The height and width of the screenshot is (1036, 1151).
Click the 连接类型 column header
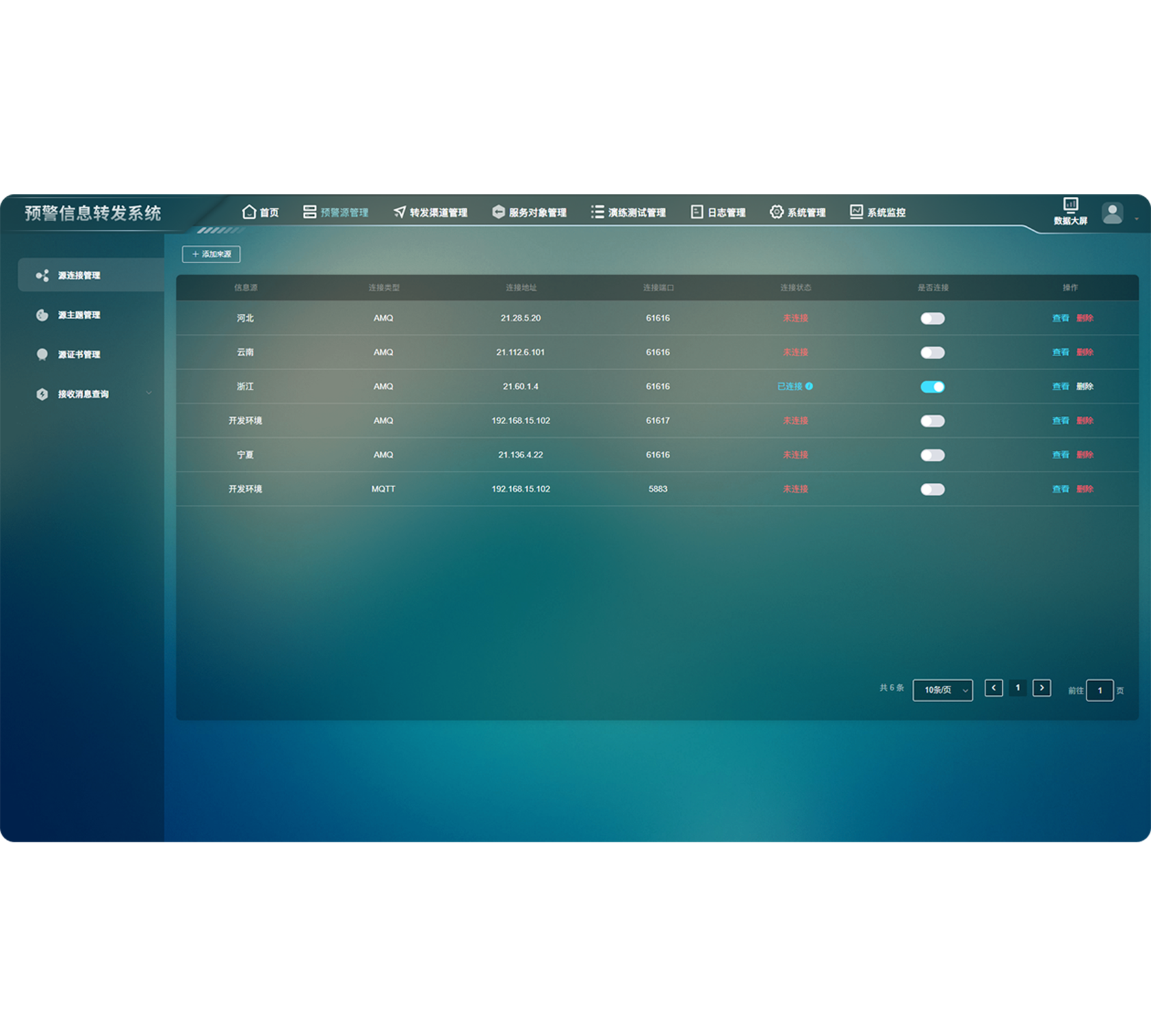point(383,287)
